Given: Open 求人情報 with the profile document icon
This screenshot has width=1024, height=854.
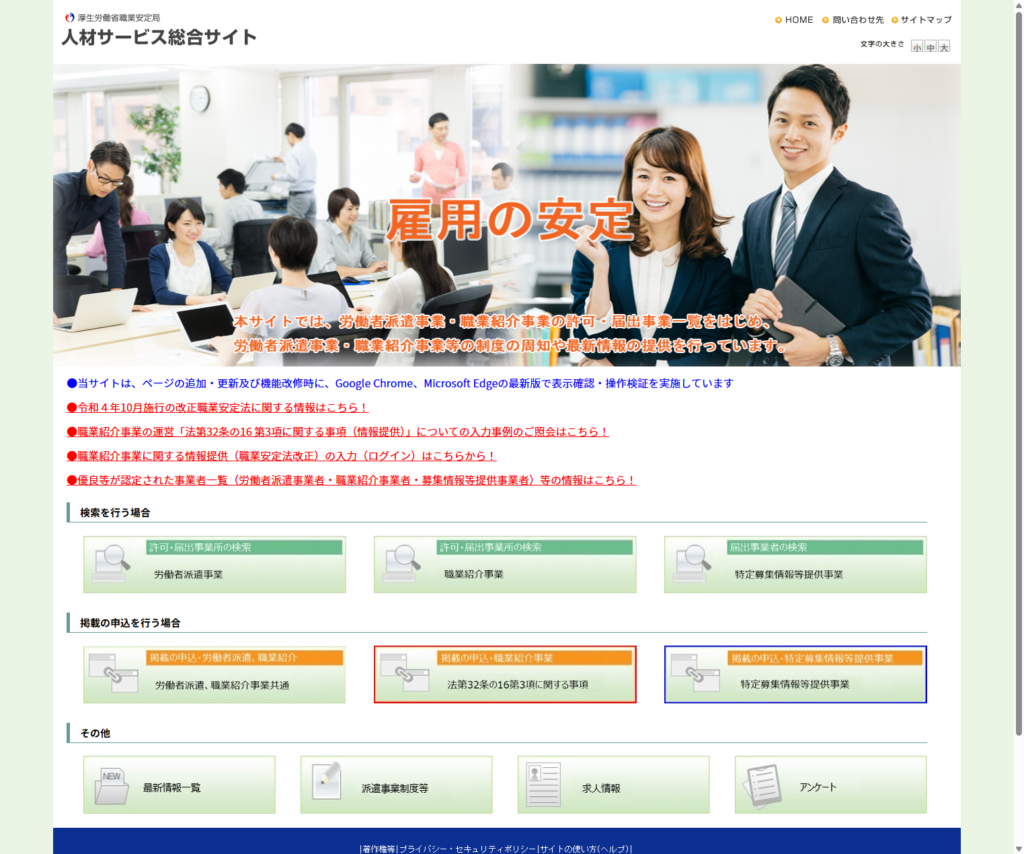Looking at the screenshot, I should tap(613, 785).
